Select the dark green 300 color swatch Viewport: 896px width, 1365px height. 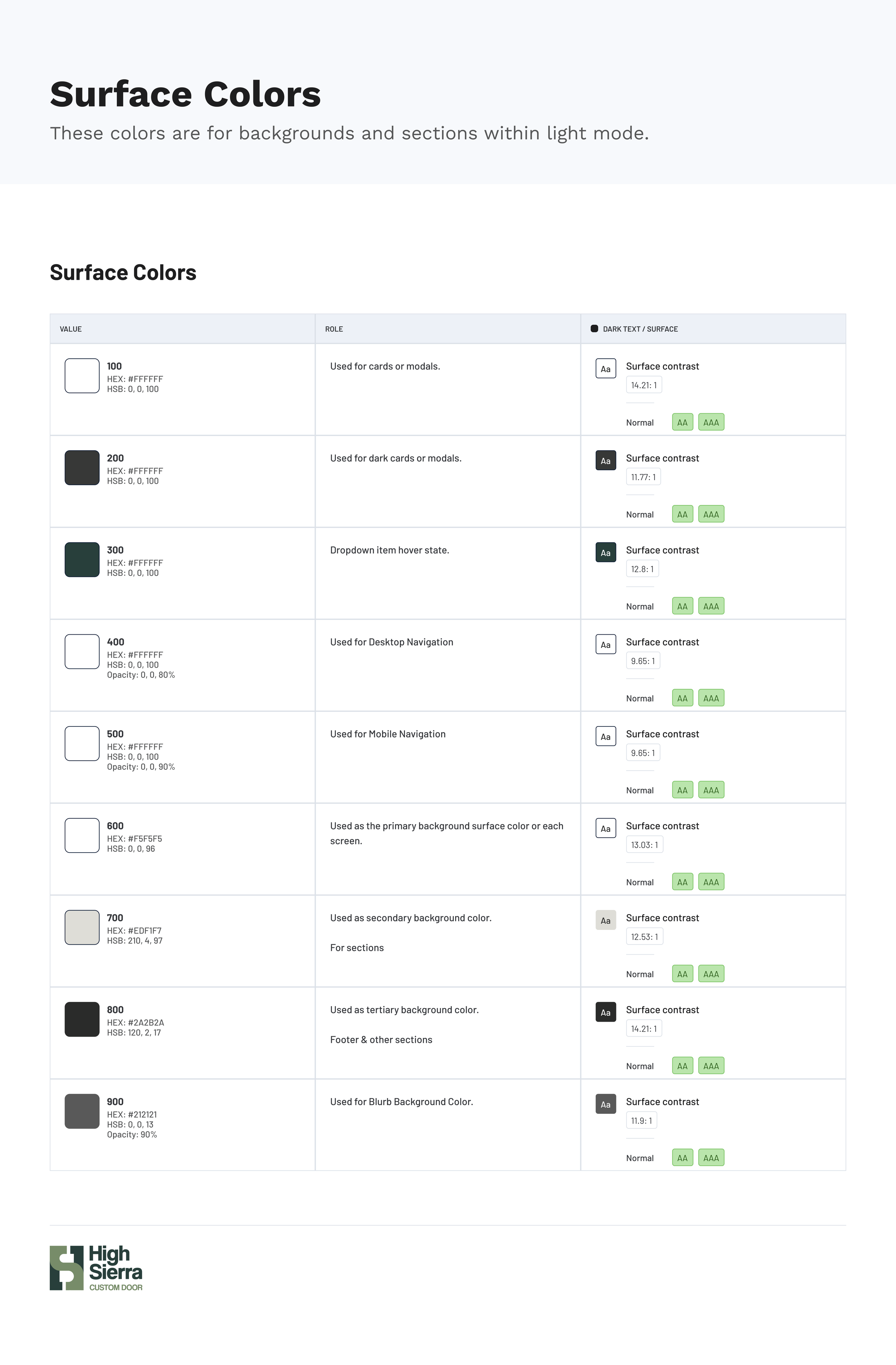[x=82, y=560]
